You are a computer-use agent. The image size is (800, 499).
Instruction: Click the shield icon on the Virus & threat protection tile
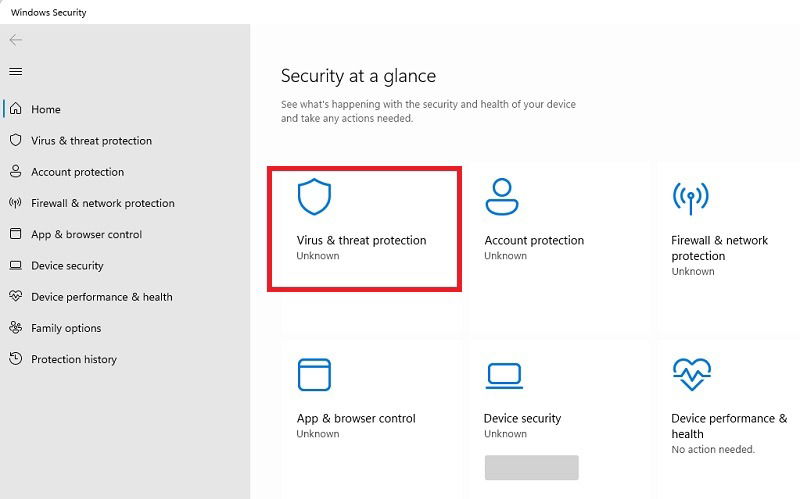coord(314,196)
